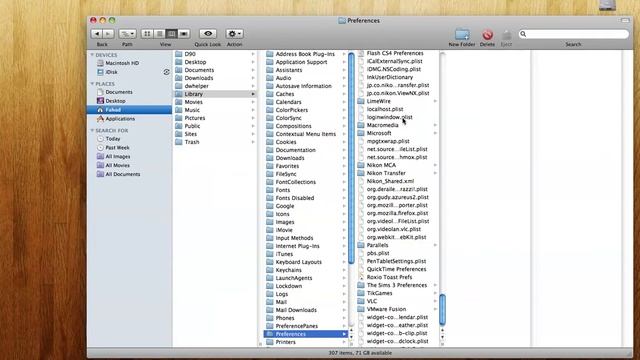The height and width of the screenshot is (360, 640).
Task: Switch to icon view
Action: point(147,34)
